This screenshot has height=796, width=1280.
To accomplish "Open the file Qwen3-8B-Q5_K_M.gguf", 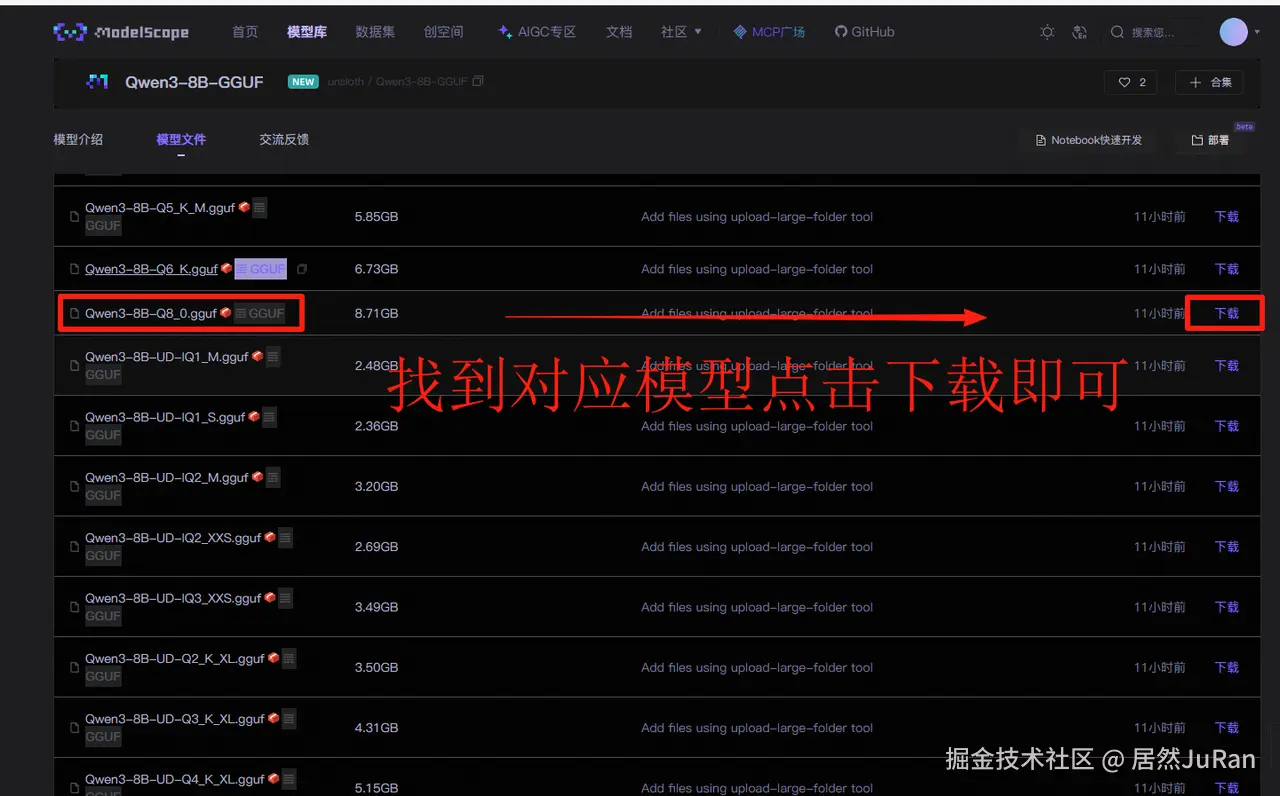I will 160,208.
